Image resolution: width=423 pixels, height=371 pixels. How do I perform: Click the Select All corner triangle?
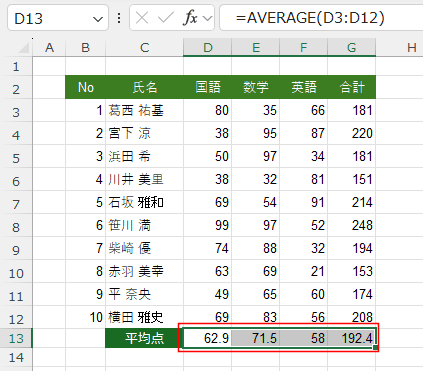24,48
